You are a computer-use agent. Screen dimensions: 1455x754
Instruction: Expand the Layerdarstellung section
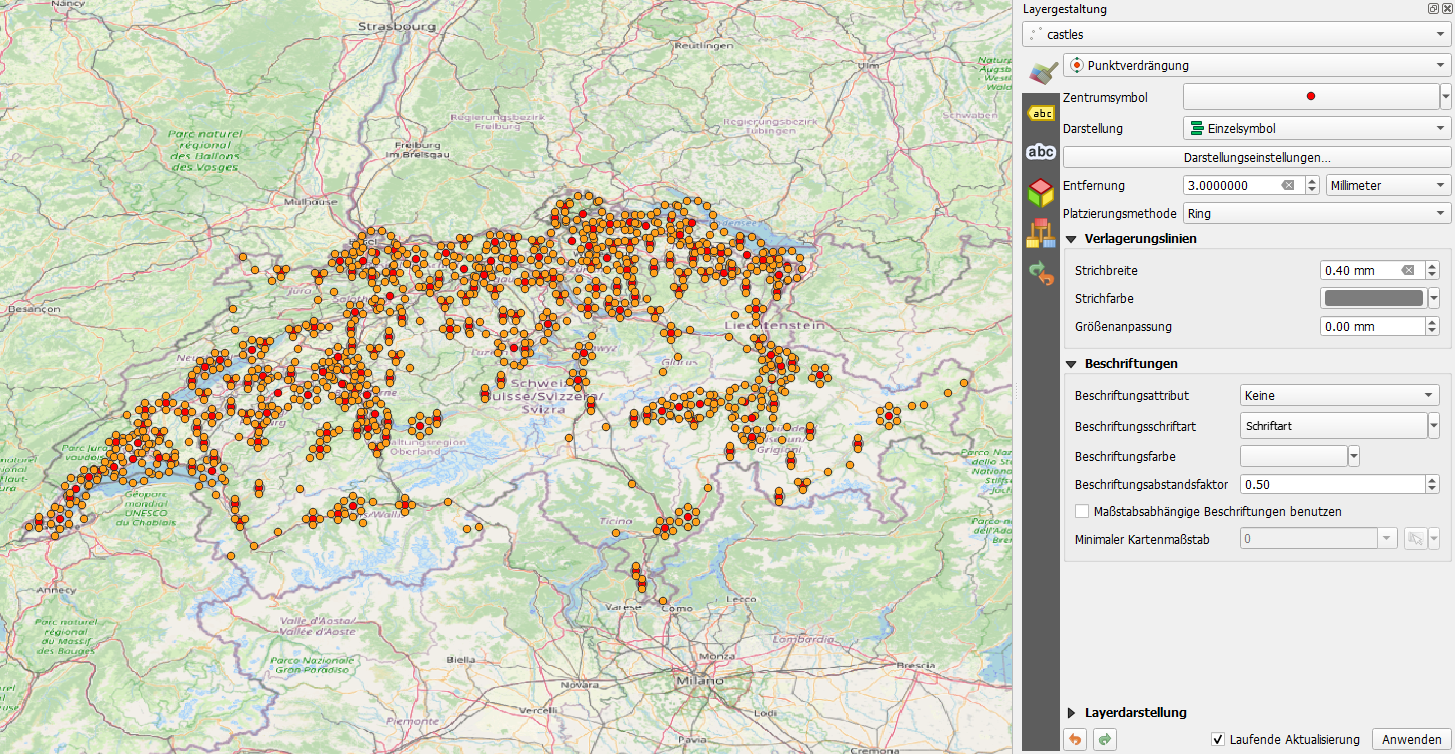1072,713
